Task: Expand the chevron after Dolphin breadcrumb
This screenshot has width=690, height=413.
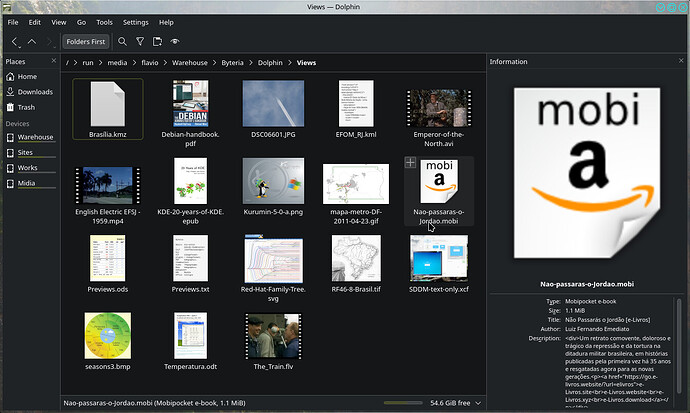Action: [290, 63]
